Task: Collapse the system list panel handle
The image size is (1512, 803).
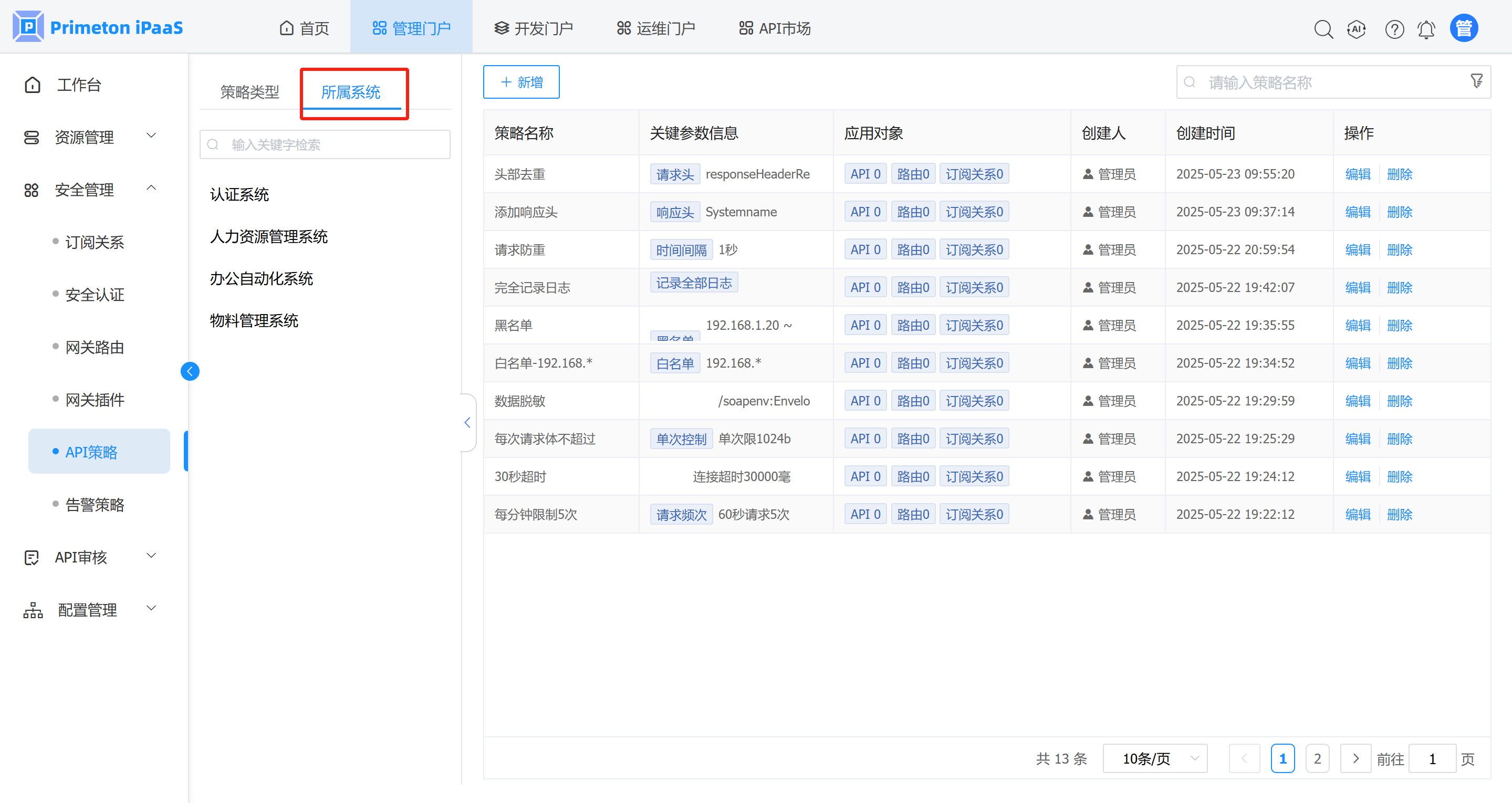Action: pos(467,422)
